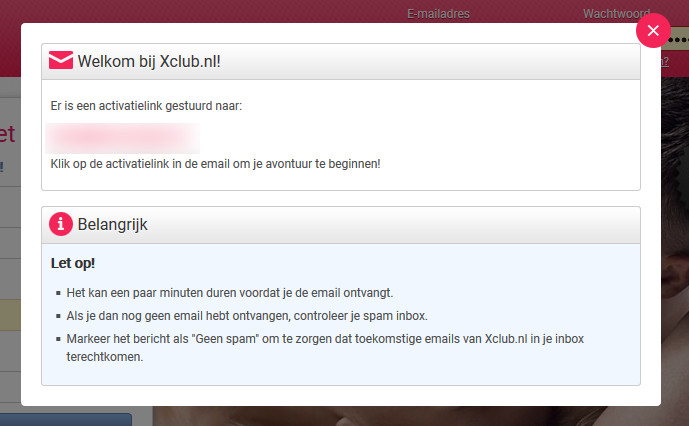Click the 'Wachtwoord' label in the header

pyautogui.click(x=616, y=13)
